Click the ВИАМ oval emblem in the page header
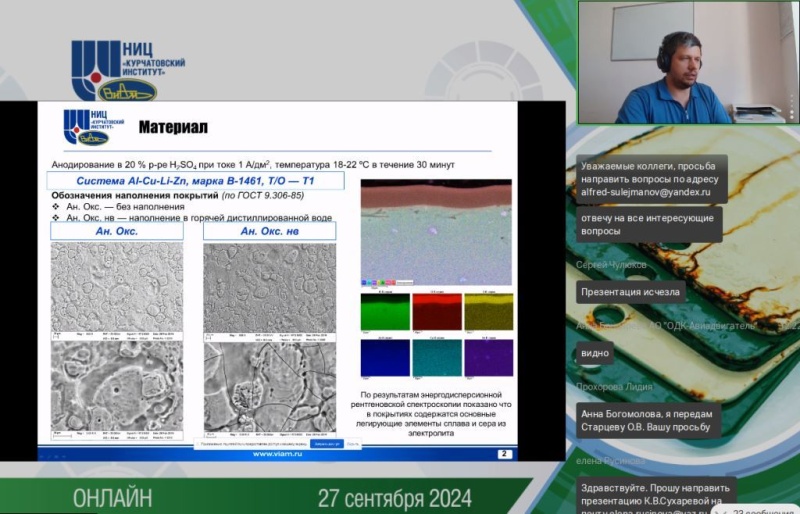 pyautogui.click(x=127, y=92)
